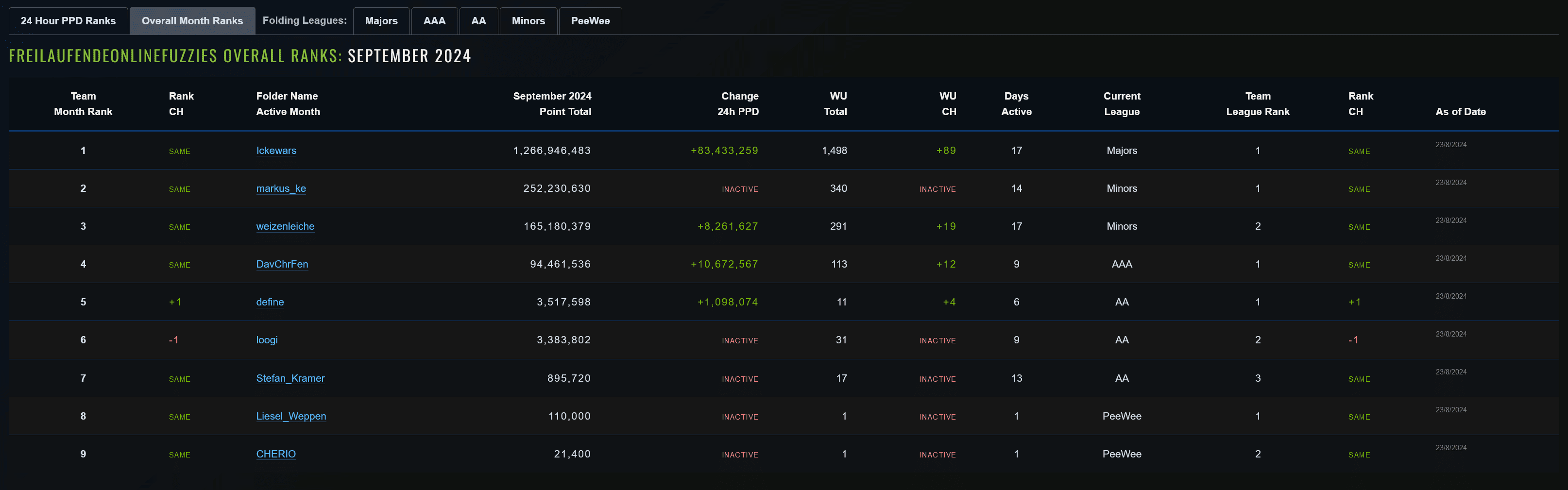Open the markus_ke folder link

coord(281,188)
